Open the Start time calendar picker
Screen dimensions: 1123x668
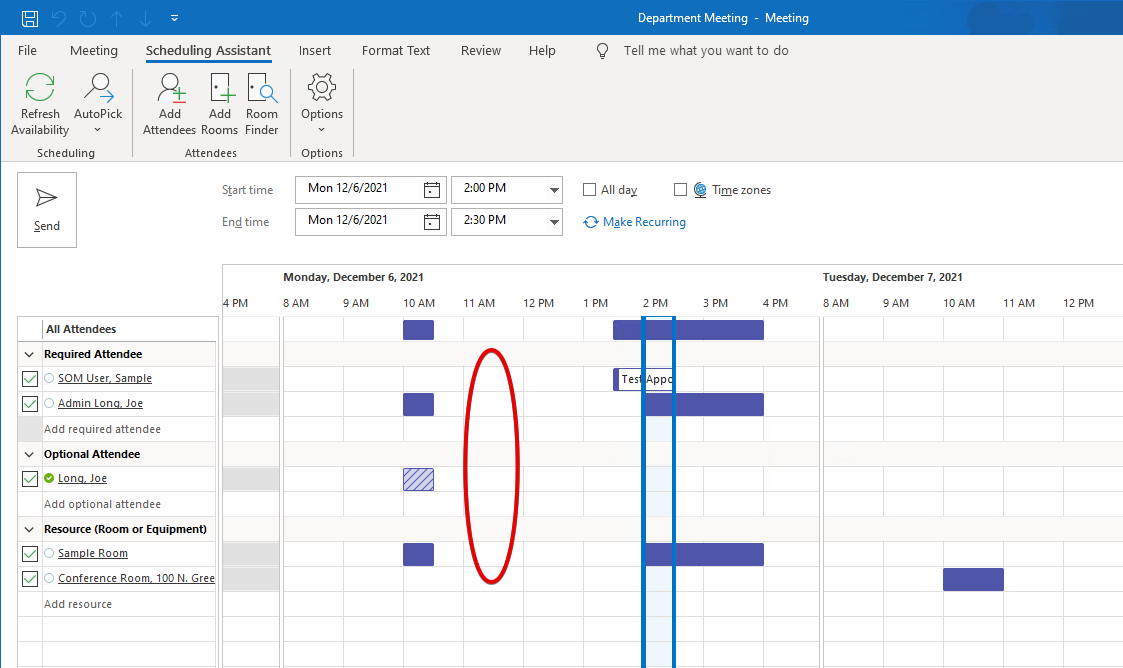click(x=432, y=190)
